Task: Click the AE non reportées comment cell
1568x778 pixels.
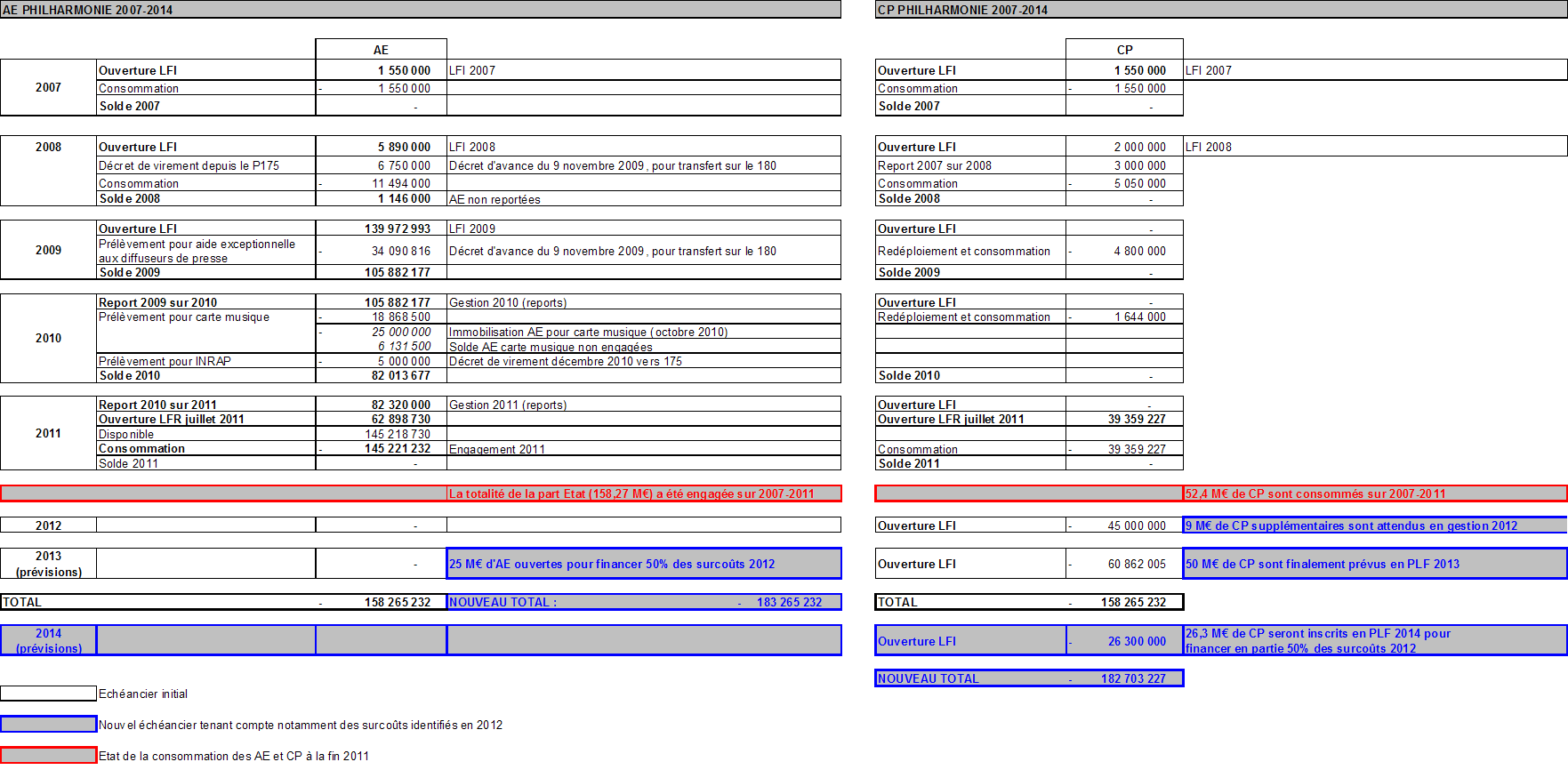Action: click(x=643, y=199)
